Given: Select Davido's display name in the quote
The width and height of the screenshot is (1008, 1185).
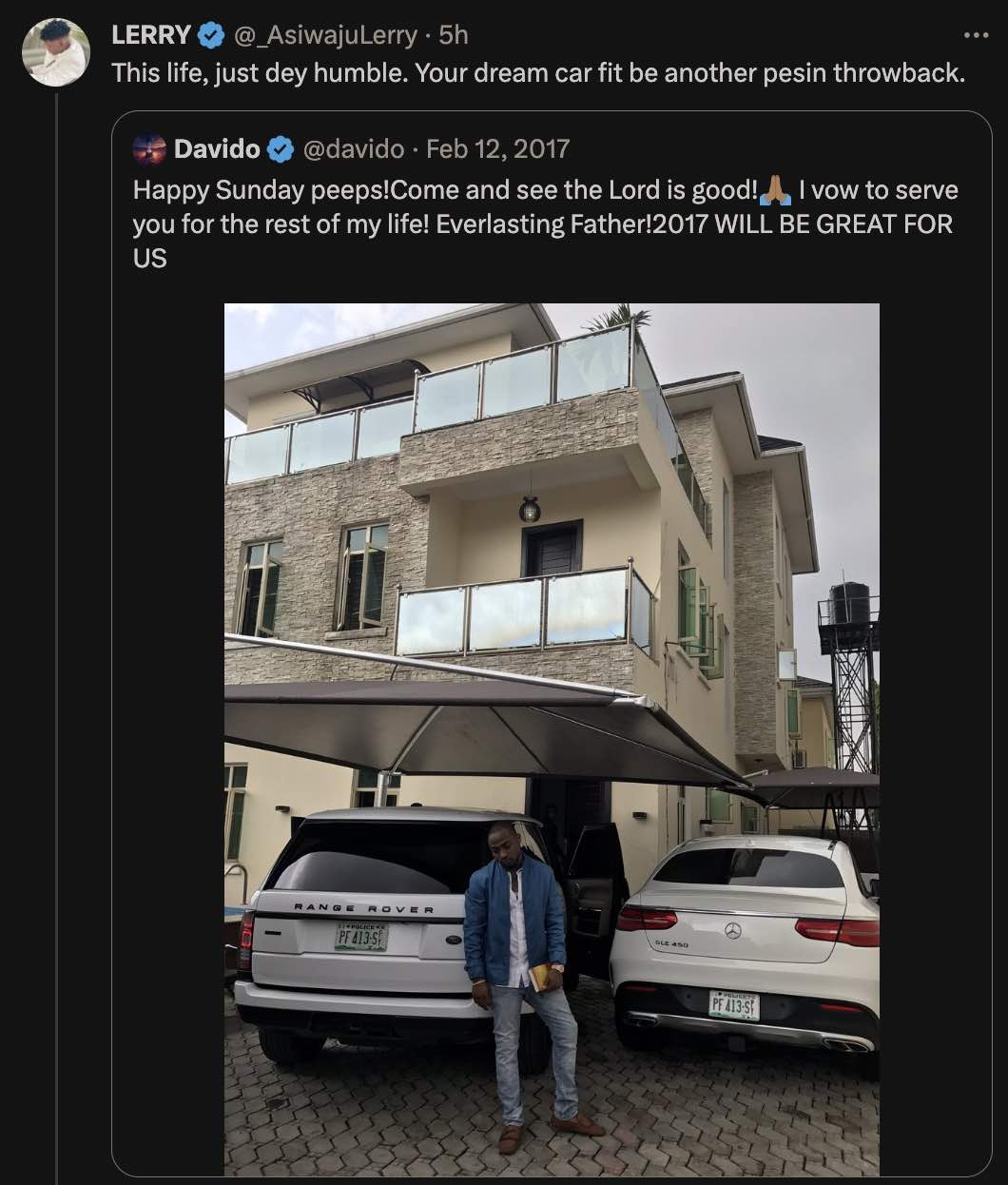Looking at the screenshot, I should tap(219, 148).
